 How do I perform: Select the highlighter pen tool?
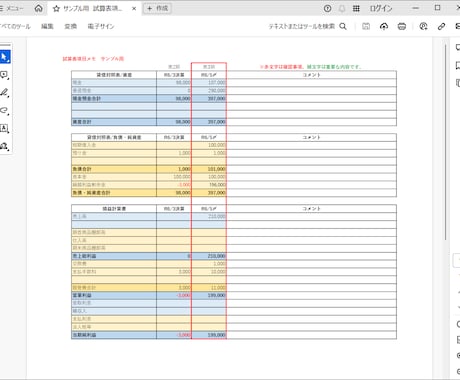point(4,93)
